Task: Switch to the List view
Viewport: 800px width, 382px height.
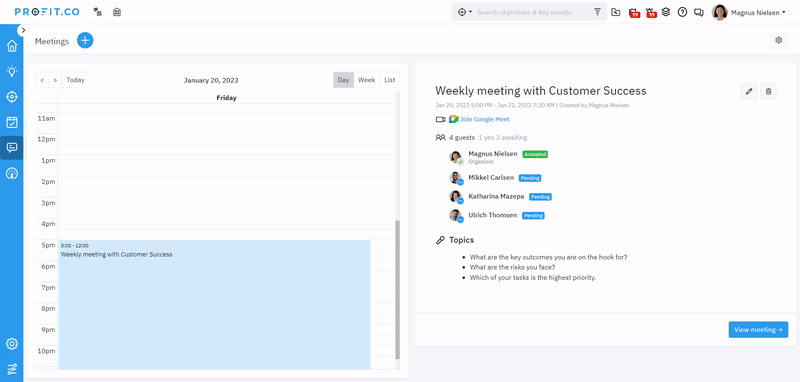Action: point(390,80)
